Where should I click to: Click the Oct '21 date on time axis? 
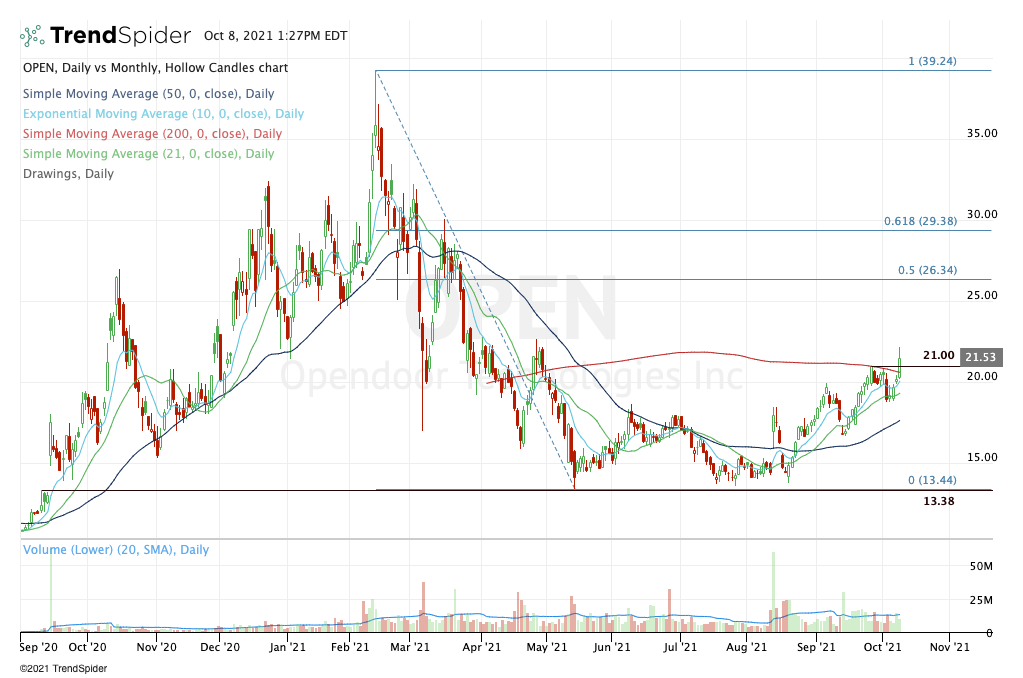(882, 647)
